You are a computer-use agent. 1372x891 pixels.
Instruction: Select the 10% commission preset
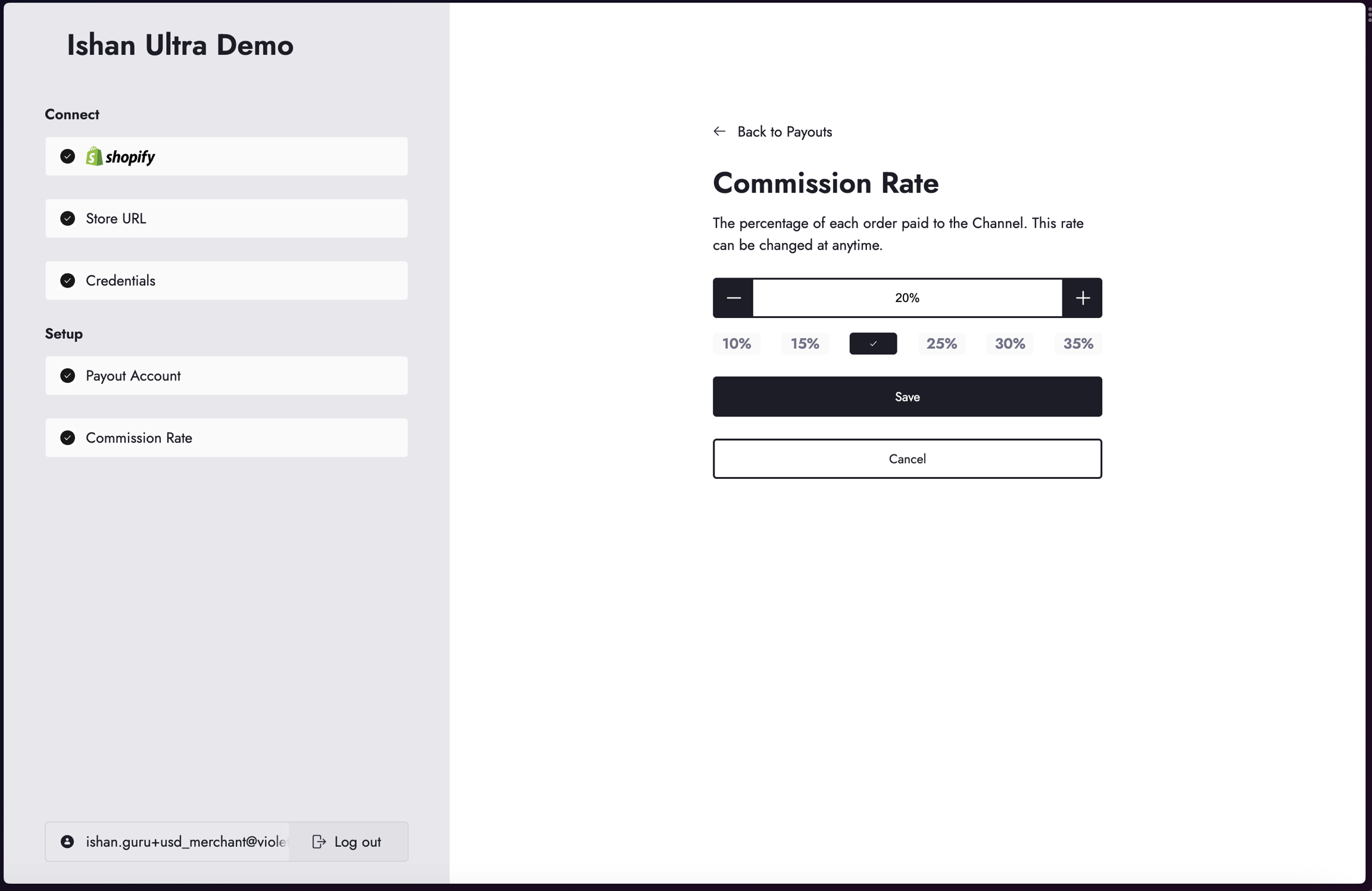coord(736,344)
